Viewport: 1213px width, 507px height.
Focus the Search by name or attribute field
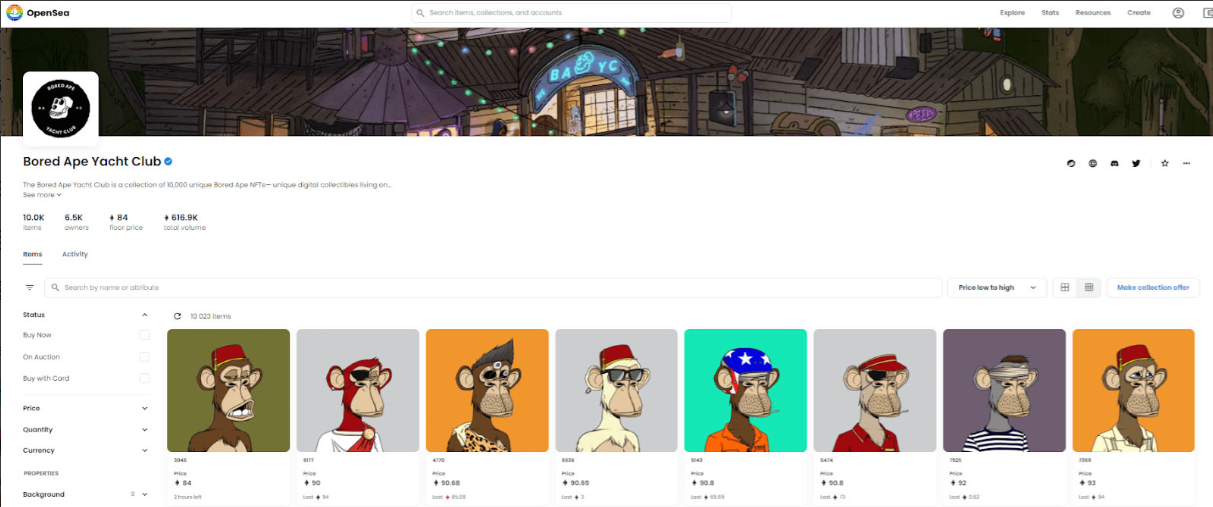(494, 287)
